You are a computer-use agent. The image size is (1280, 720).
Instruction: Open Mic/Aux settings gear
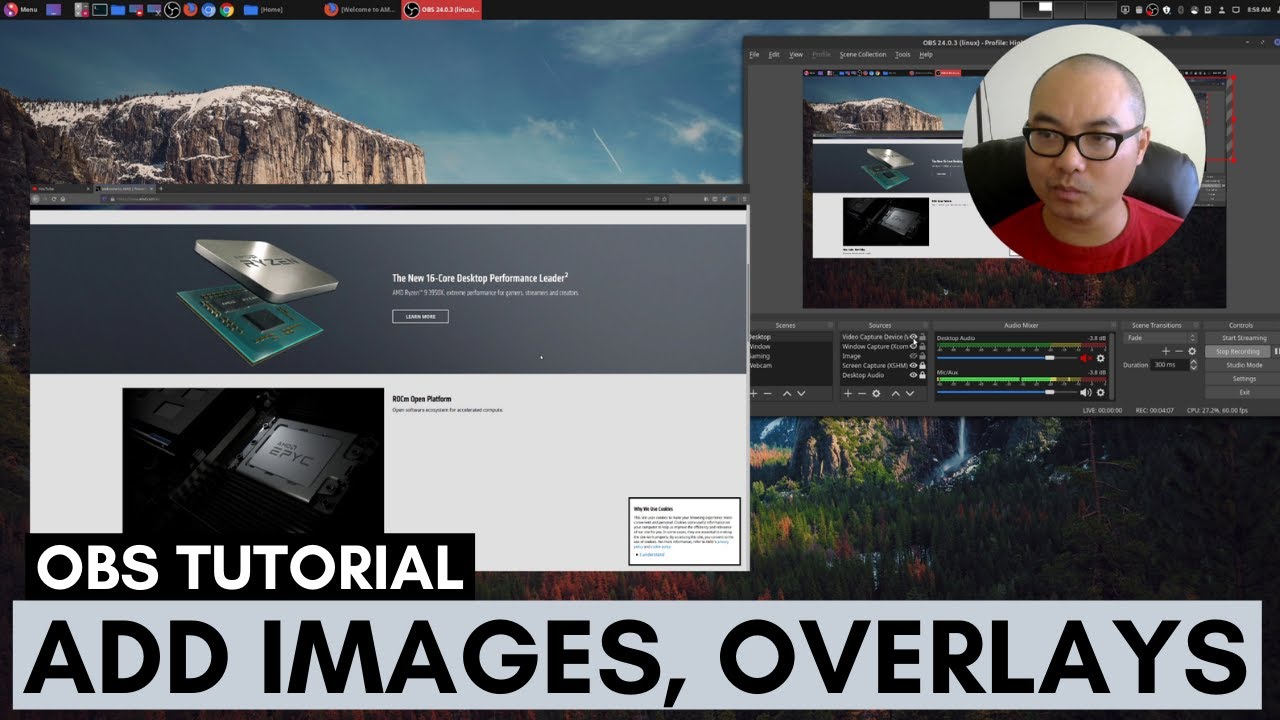1100,392
